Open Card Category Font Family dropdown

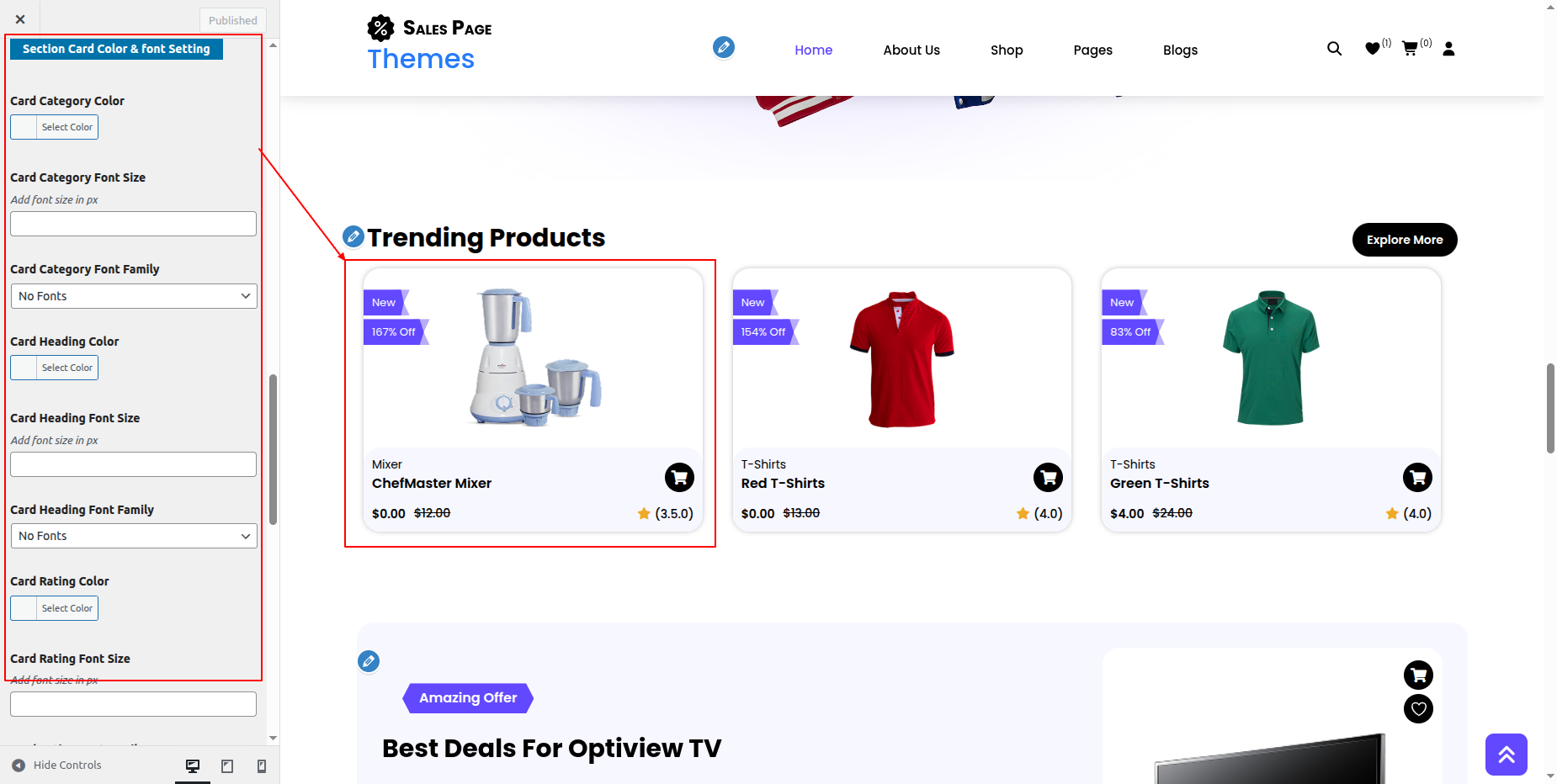(134, 296)
